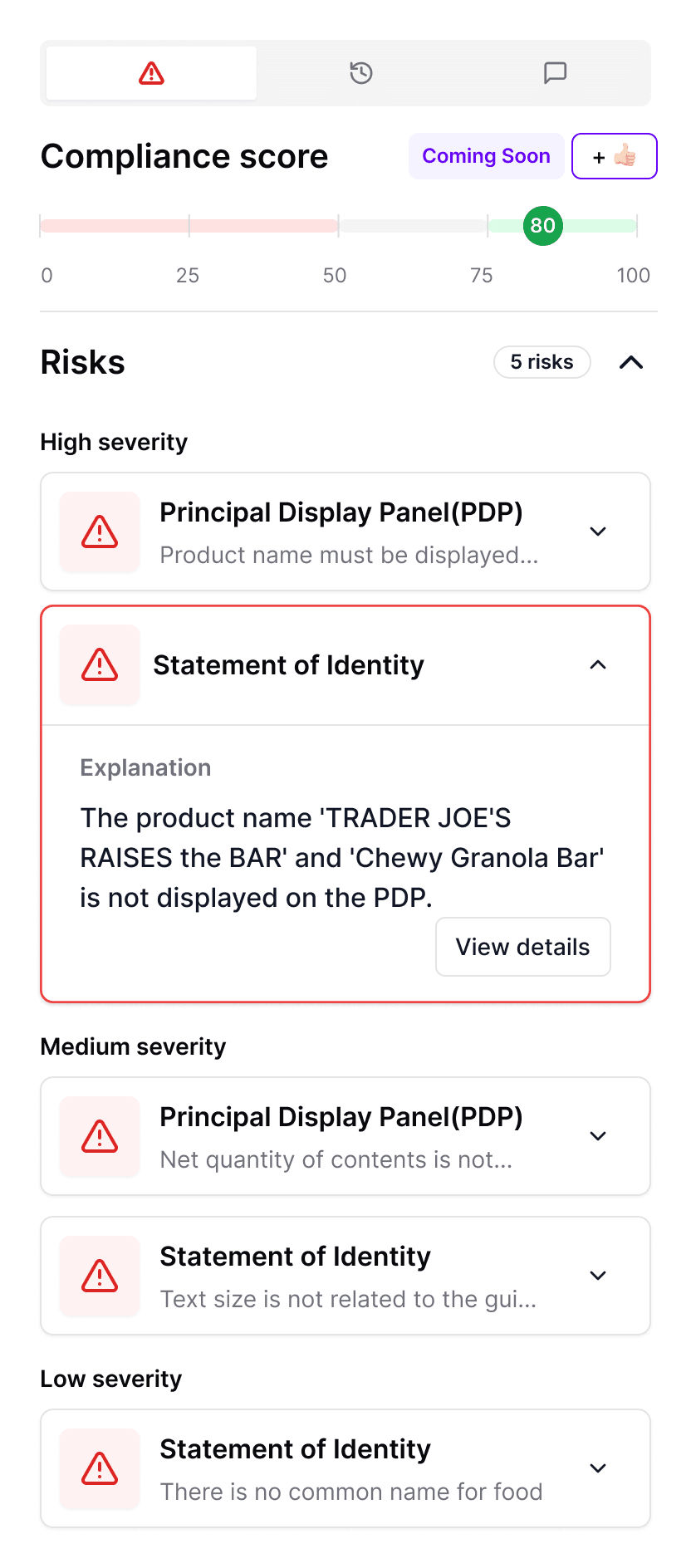Click View details button
This screenshot has height=1568, width=691.
522,947
